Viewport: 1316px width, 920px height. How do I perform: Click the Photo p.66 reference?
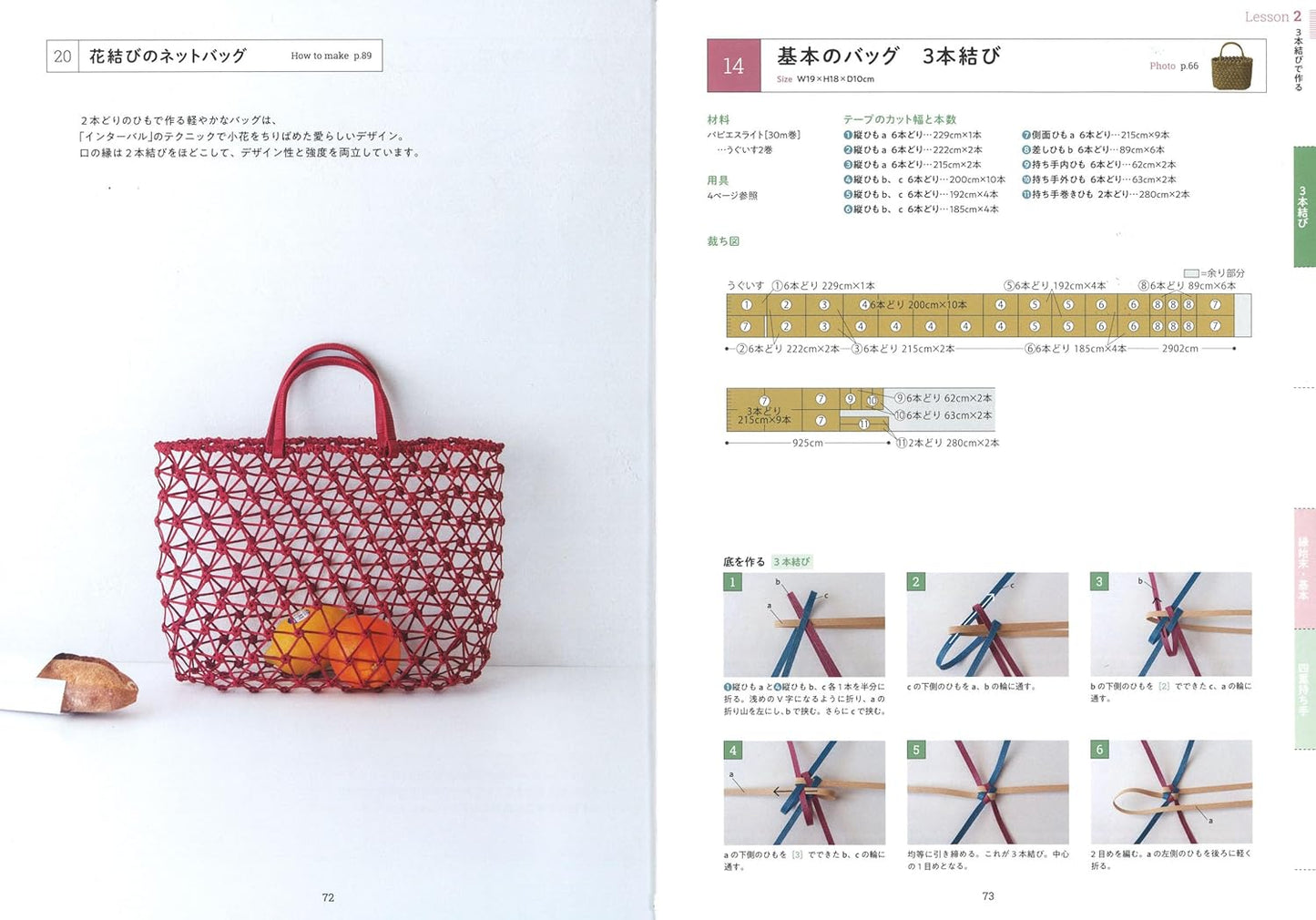pyautogui.click(x=1174, y=66)
